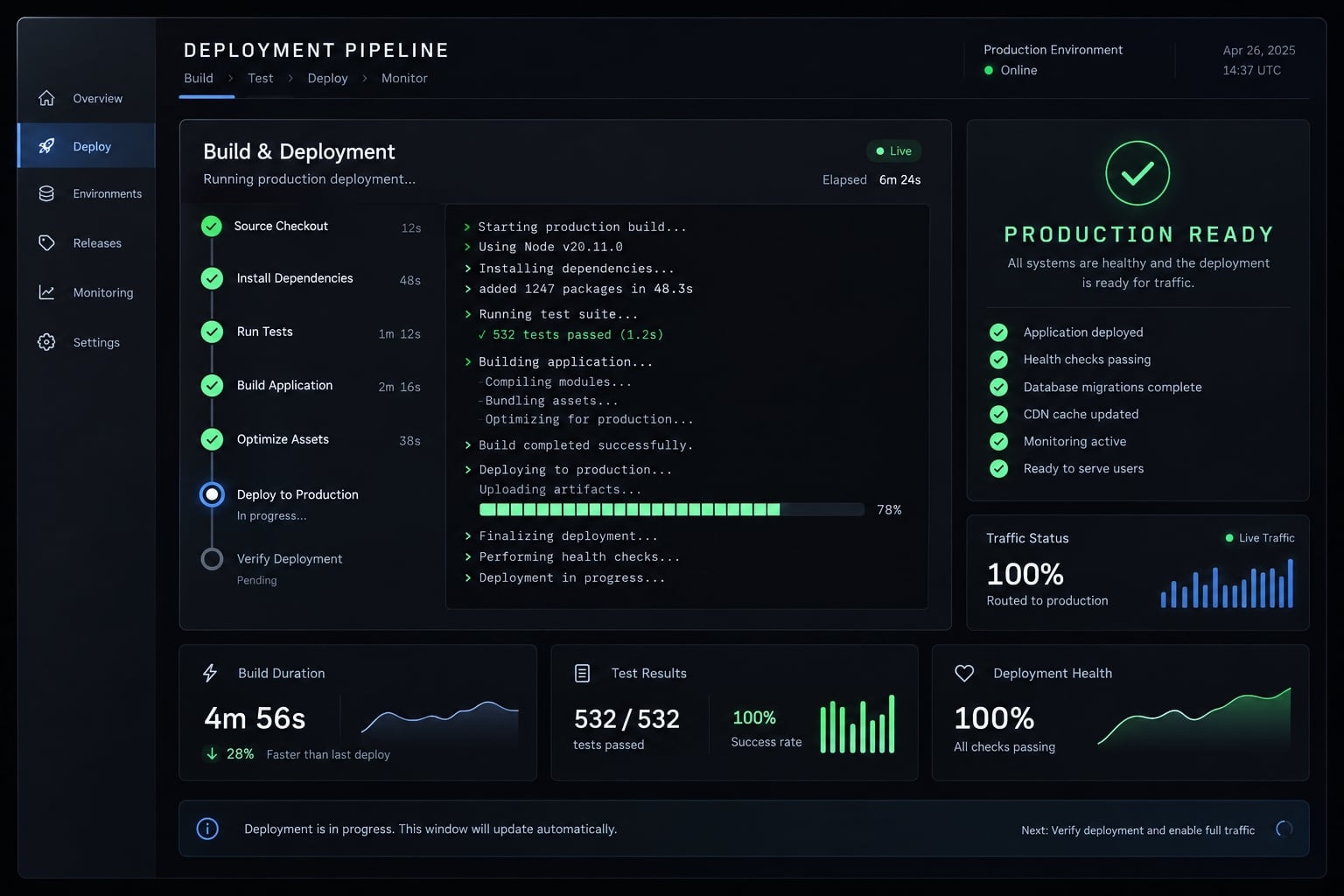Screen dimensions: 1344x896
Task: Click the Deployment Health green trend chart
Action: [1194, 717]
